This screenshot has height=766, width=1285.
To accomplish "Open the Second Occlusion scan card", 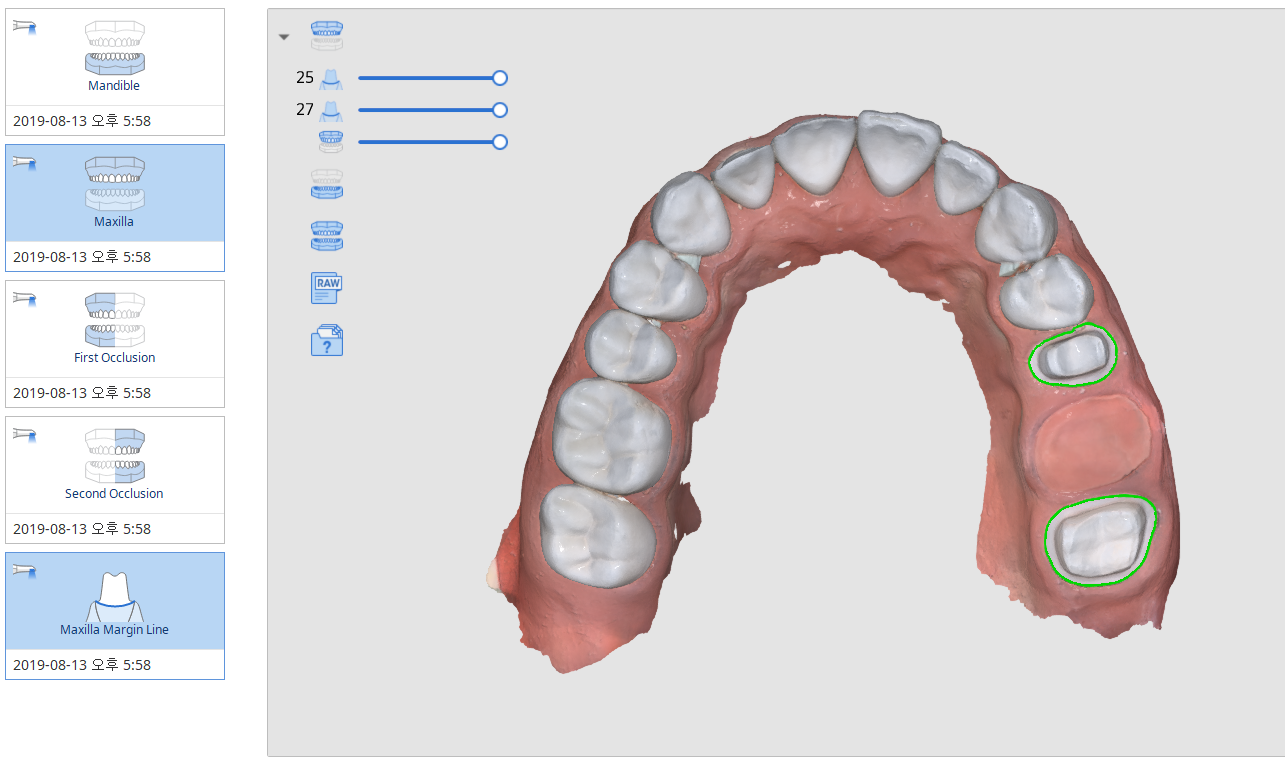I will 115,480.
